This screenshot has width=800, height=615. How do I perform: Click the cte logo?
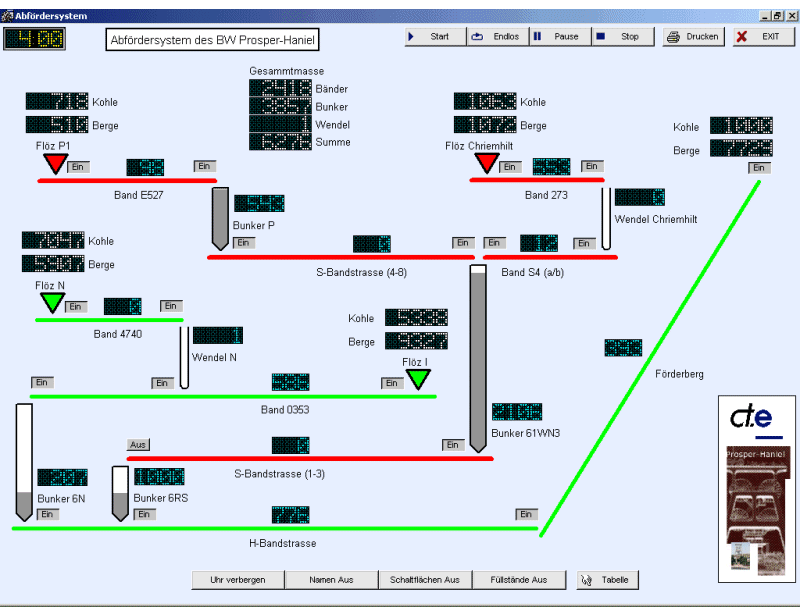click(x=756, y=420)
